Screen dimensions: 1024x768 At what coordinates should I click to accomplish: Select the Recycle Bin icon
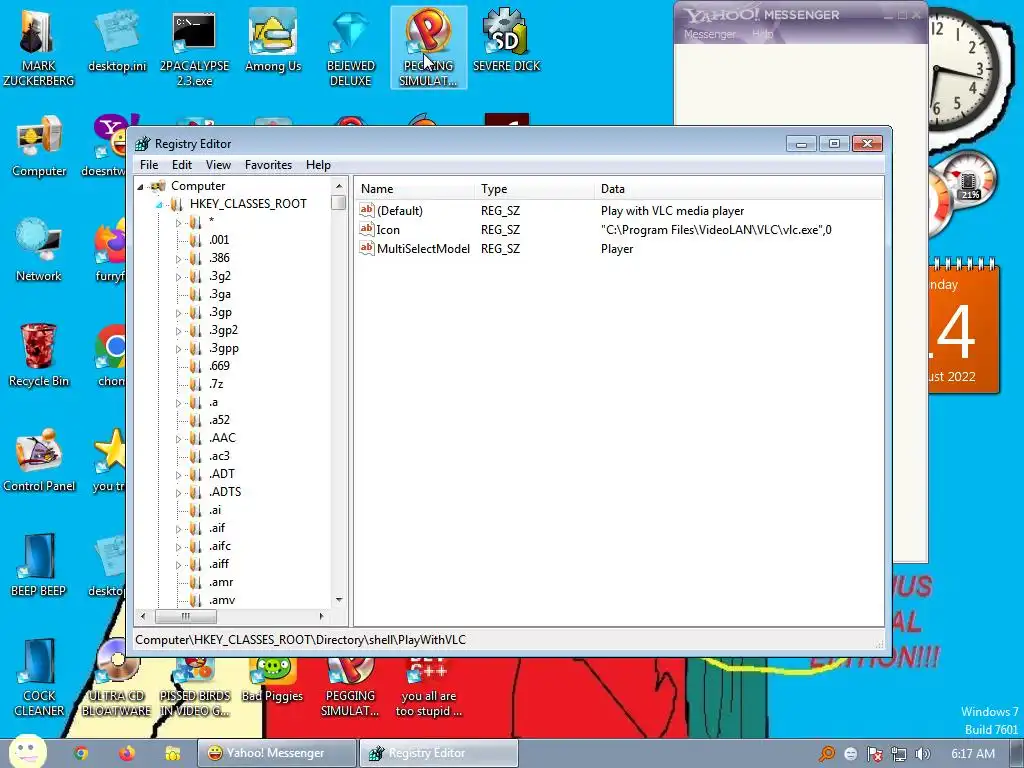39,356
